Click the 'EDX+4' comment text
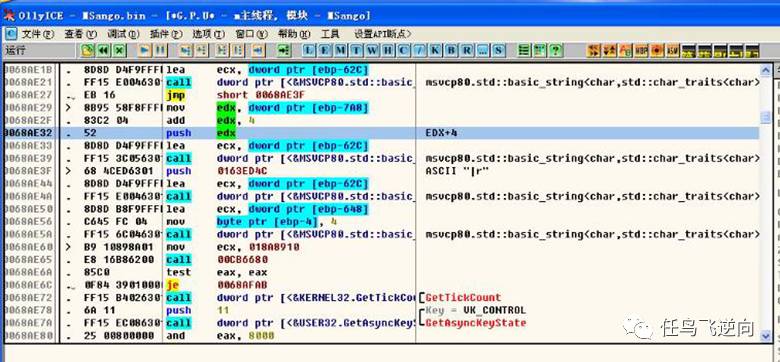 pos(442,133)
